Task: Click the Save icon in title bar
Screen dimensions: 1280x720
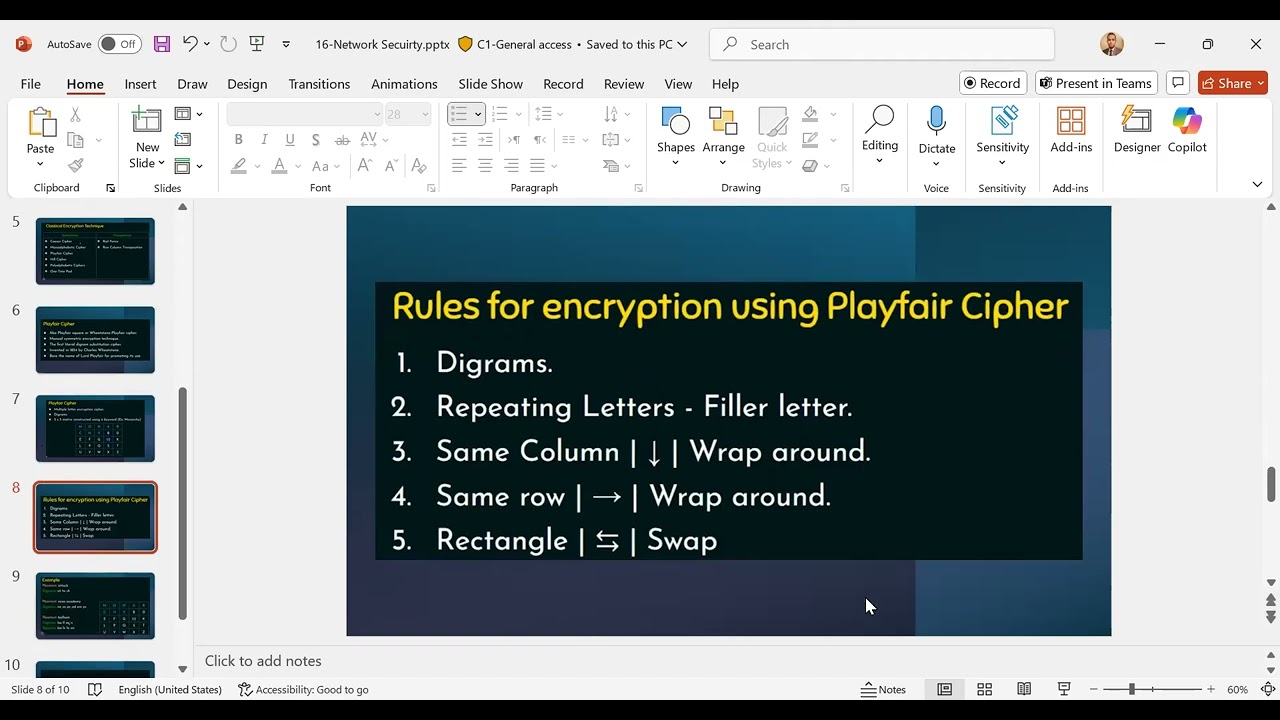Action: pyautogui.click(x=162, y=44)
